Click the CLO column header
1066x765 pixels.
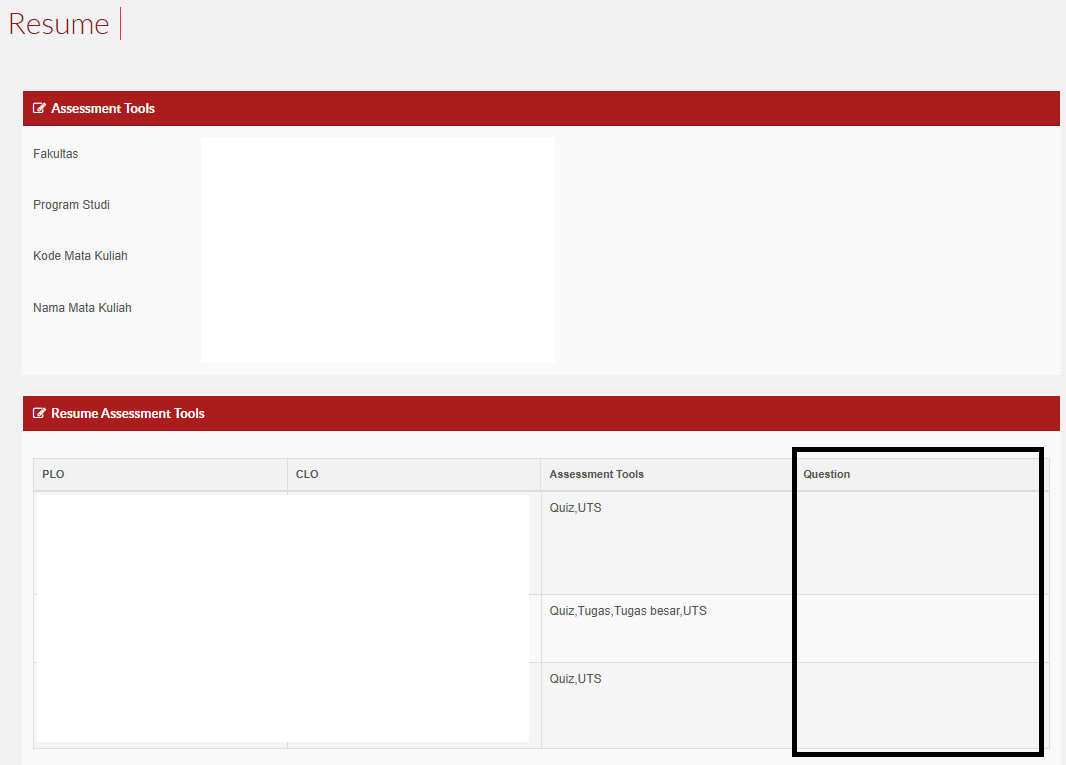point(307,474)
